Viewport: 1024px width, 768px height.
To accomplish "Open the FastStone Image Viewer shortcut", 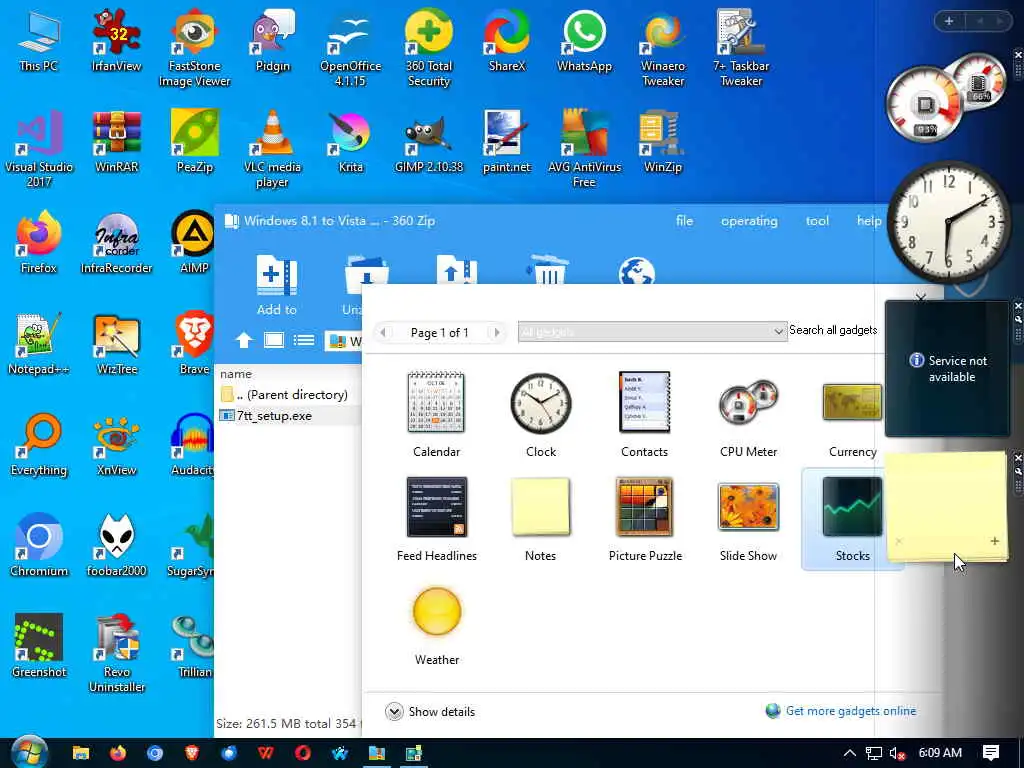I will [x=195, y=48].
